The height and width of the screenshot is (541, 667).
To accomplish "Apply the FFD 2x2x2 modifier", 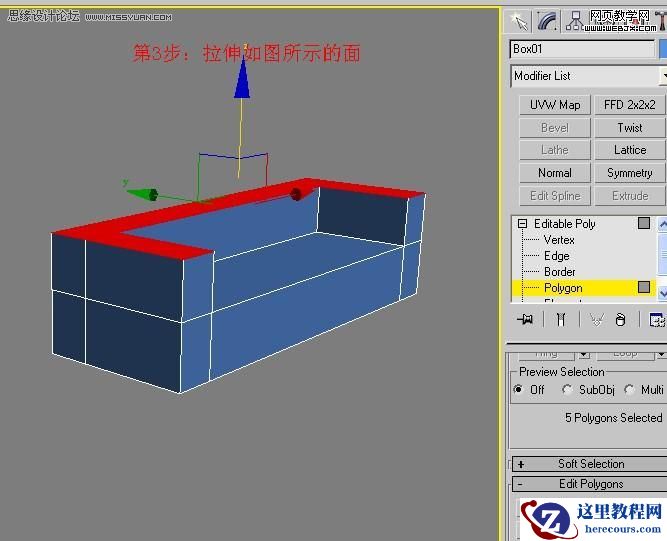I will [630, 105].
